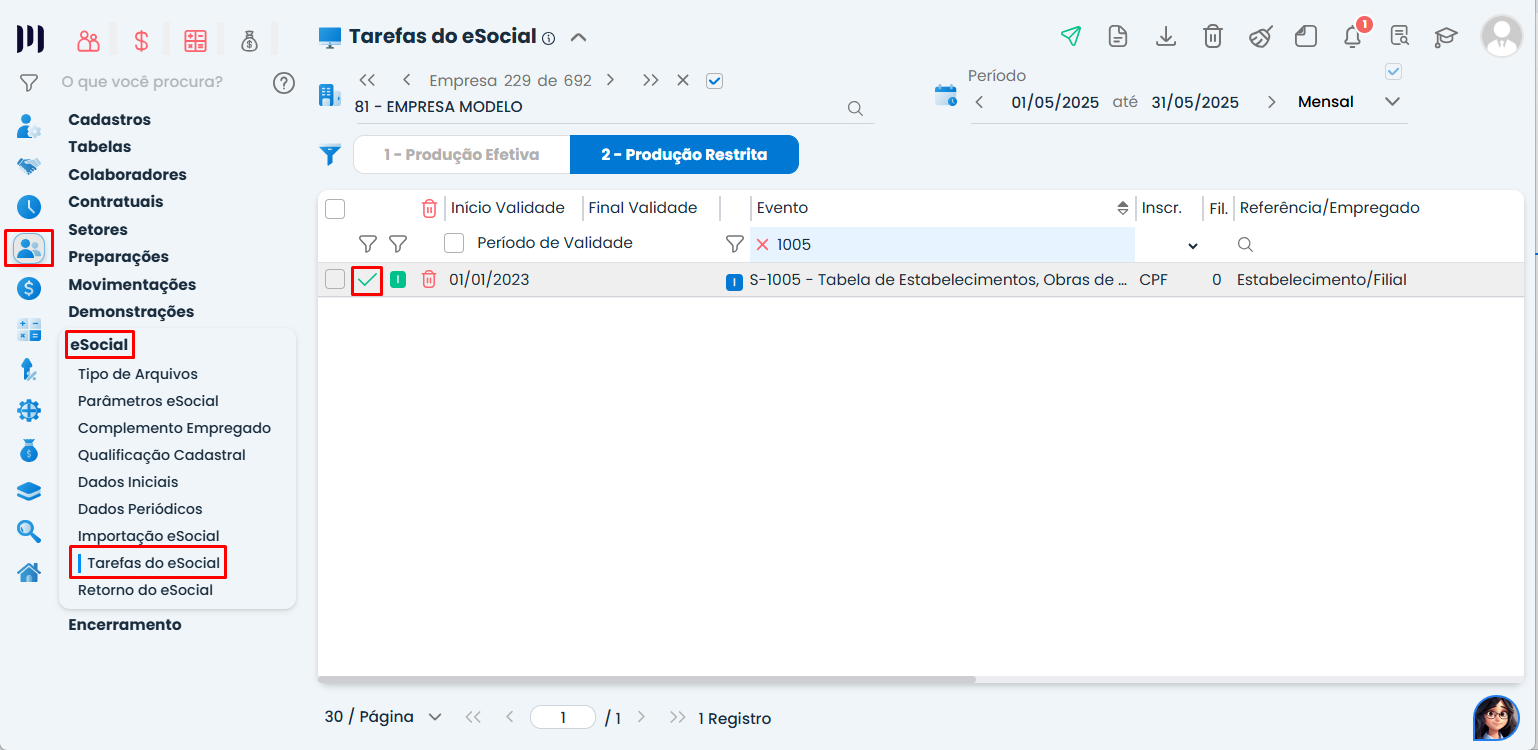Click the graduation cap help icon
1538x750 pixels.
(x=1446, y=37)
